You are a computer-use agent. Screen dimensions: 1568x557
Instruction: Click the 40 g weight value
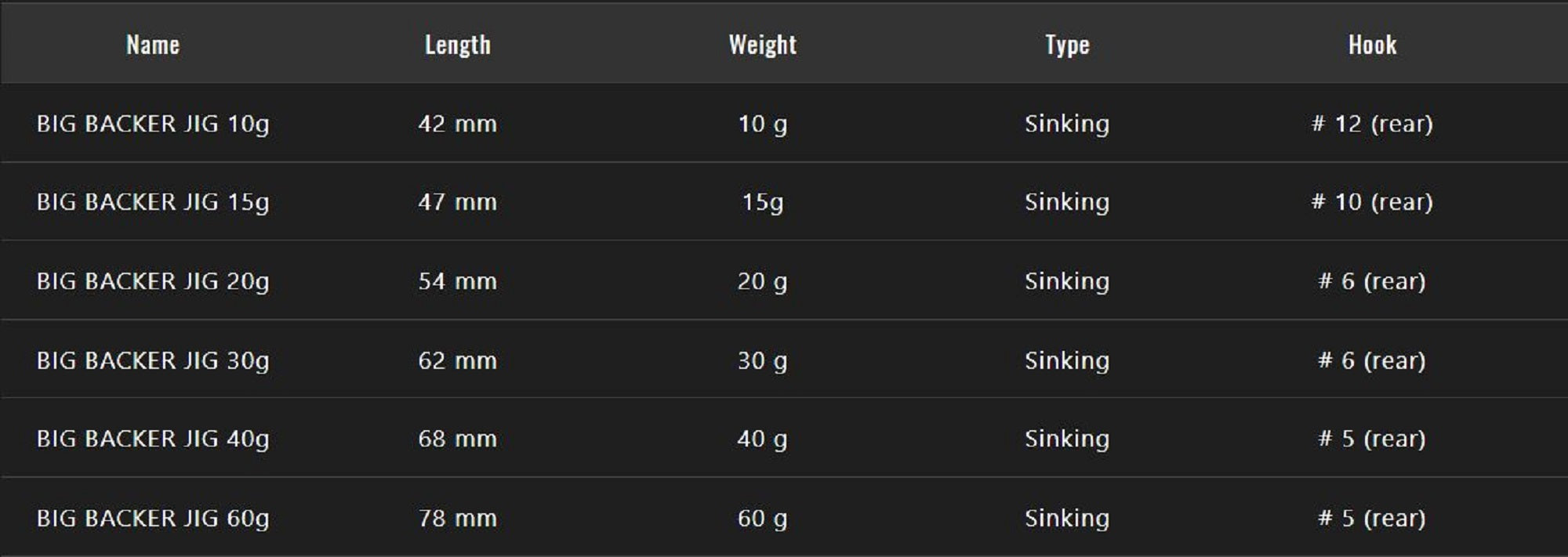762,439
